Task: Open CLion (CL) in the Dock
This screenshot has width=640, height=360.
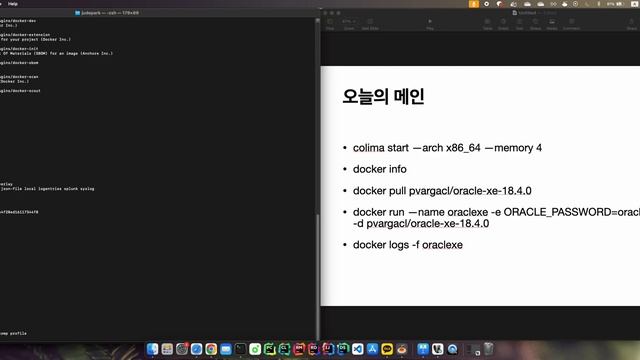Action: [284, 349]
